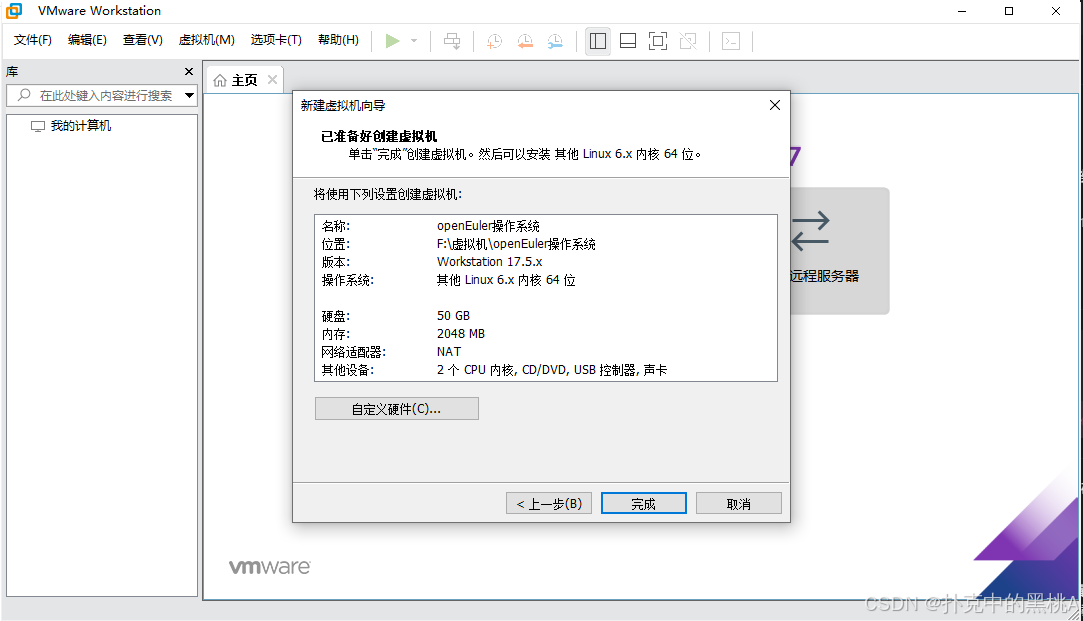Image resolution: width=1083 pixels, height=621 pixels.
Task: Open the 选项卡(T) menu
Action: [276, 40]
